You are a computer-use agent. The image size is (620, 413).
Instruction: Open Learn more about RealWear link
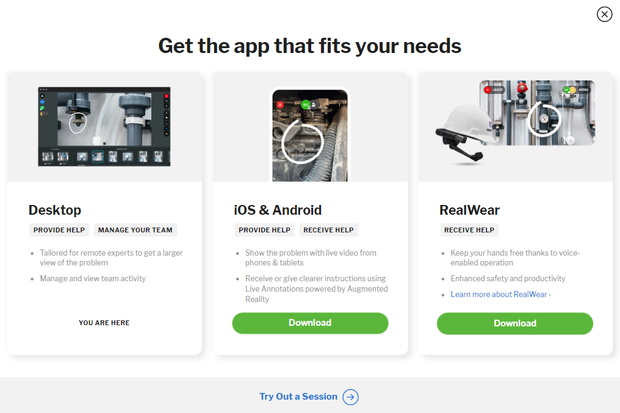click(x=500, y=294)
